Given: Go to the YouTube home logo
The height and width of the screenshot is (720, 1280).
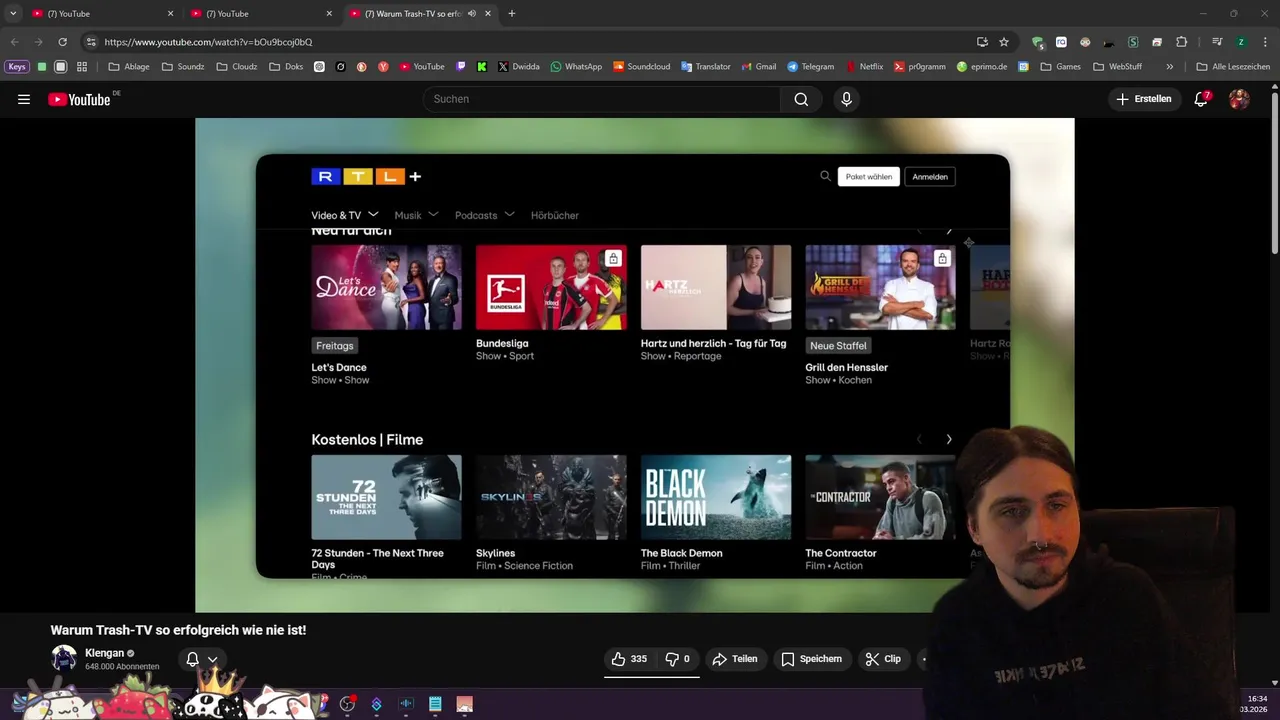Looking at the screenshot, I should click(x=79, y=99).
